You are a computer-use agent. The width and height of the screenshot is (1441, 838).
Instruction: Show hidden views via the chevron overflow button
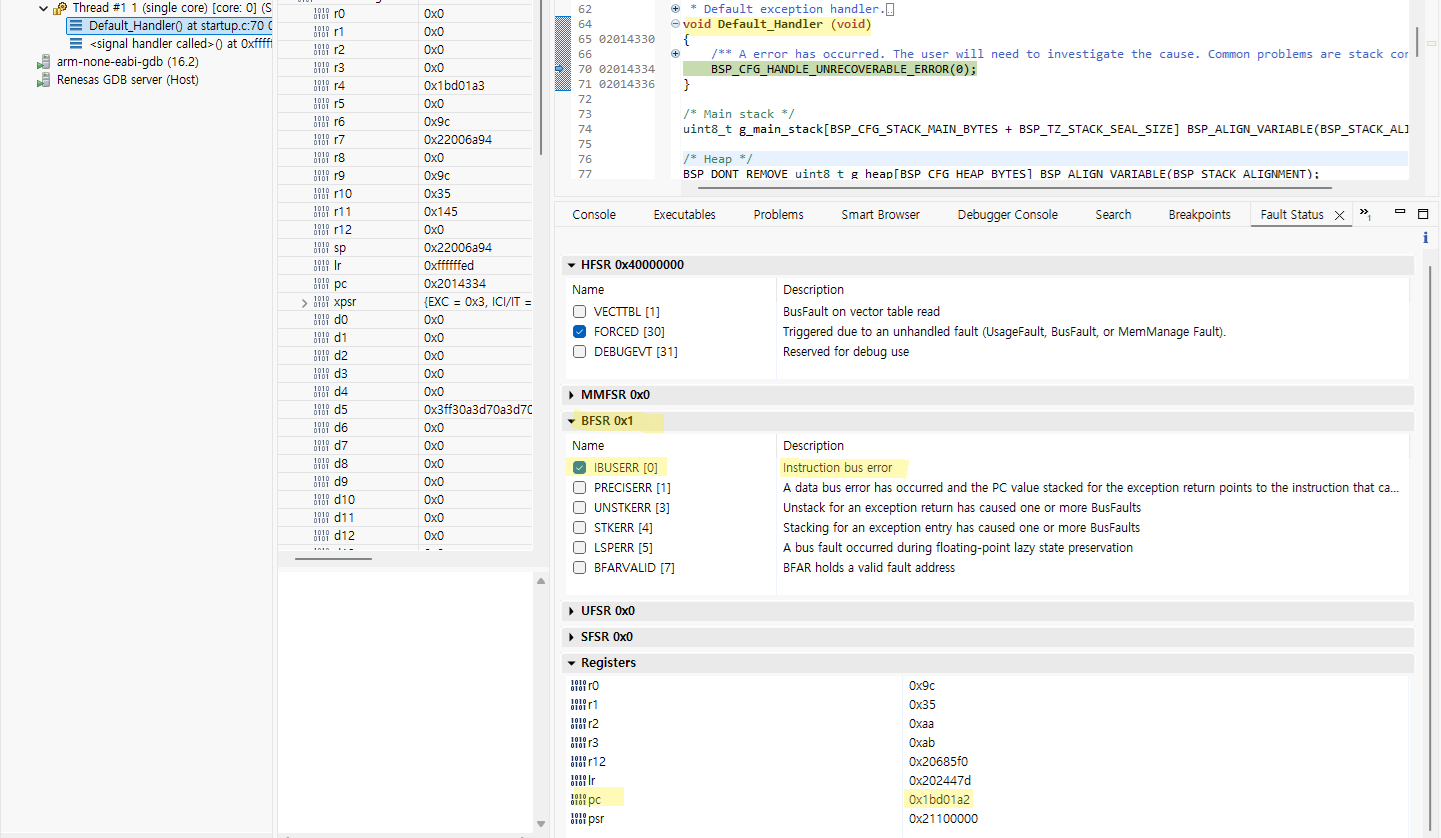(x=1365, y=214)
